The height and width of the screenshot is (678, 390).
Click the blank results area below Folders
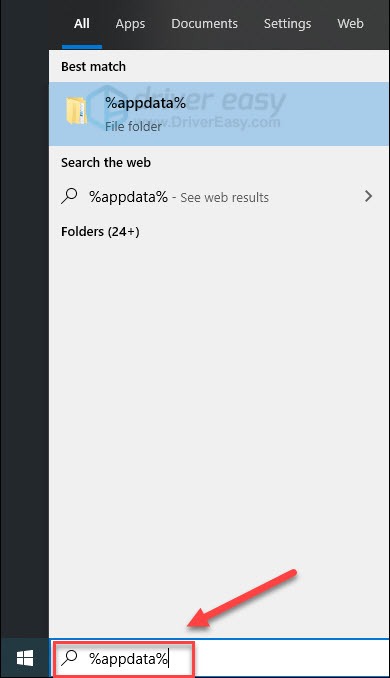(x=219, y=432)
